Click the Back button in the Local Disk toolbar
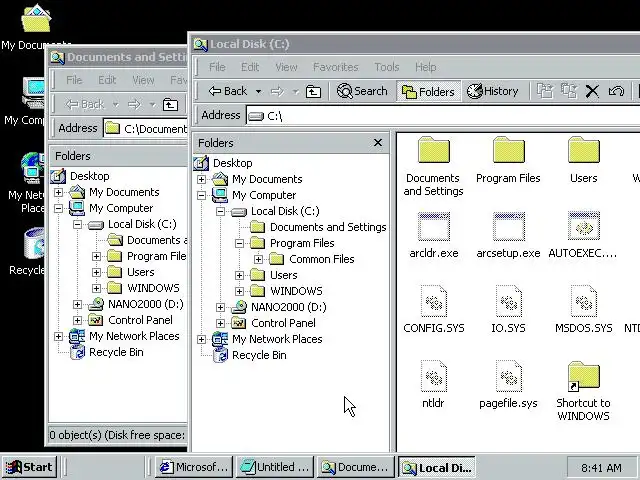The image size is (640, 480). (228, 91)
